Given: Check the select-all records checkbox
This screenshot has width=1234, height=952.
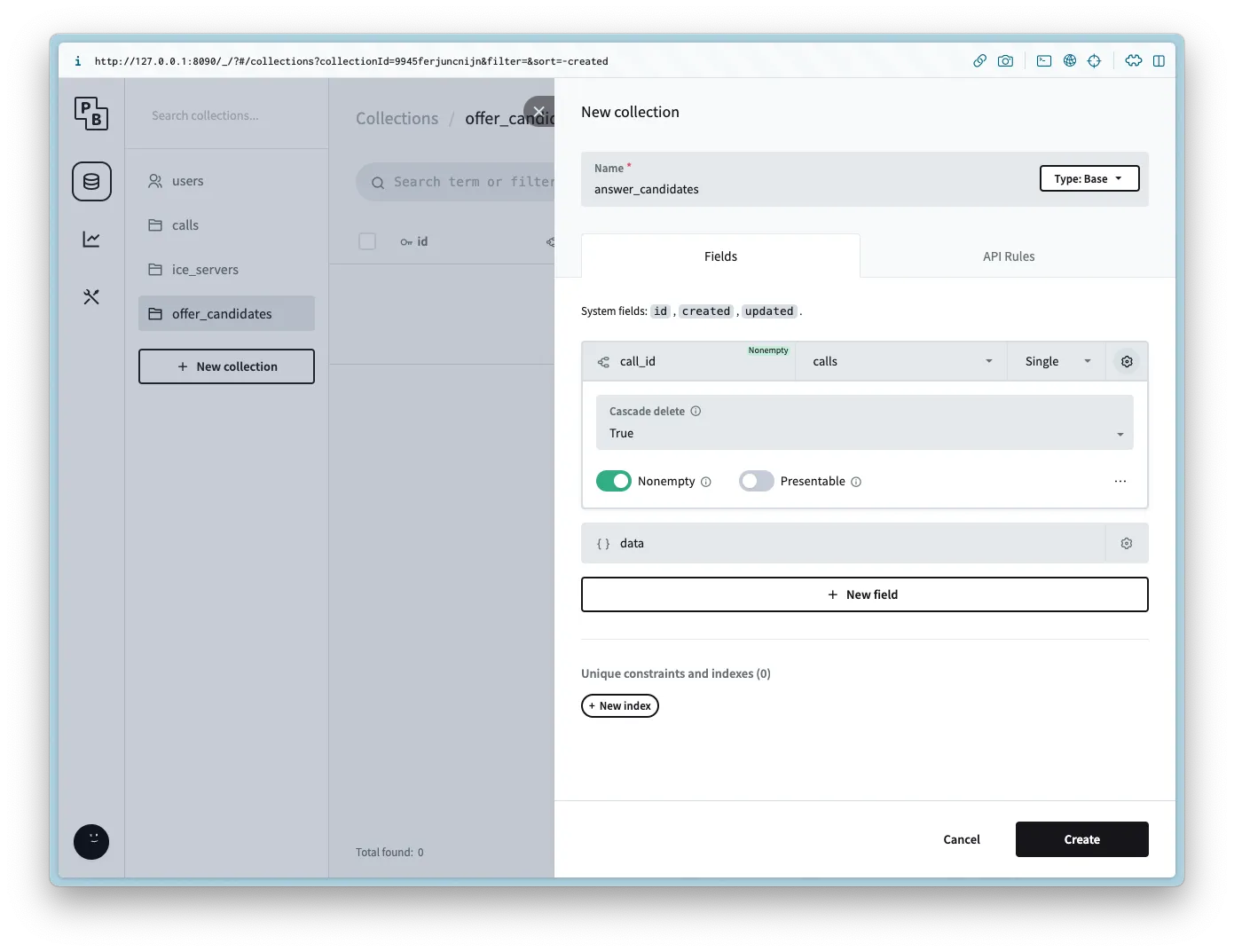Looking at the screenshot, I should 367,242.
